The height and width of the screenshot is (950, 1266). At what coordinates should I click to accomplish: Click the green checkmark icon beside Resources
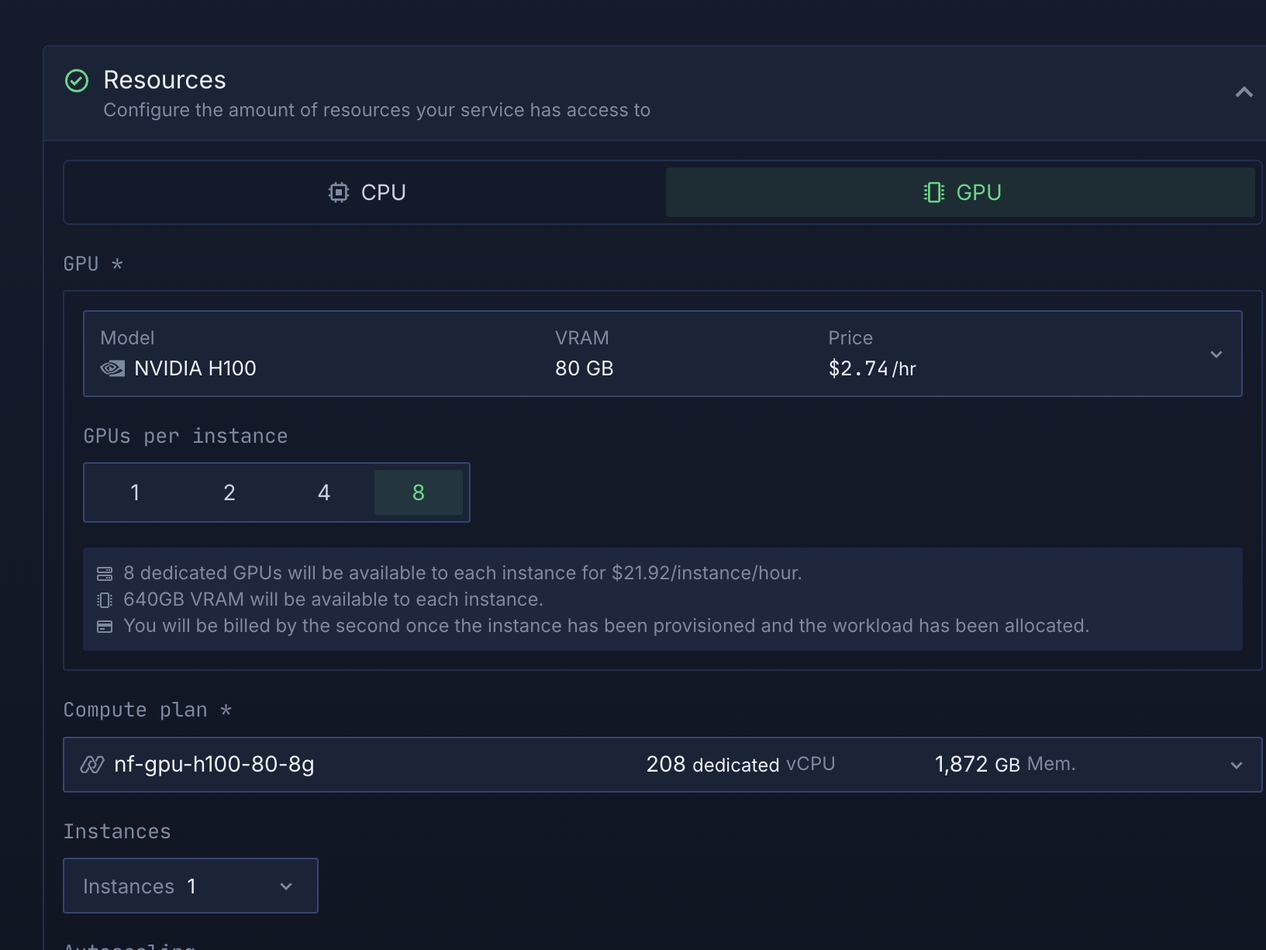point(77,81)
